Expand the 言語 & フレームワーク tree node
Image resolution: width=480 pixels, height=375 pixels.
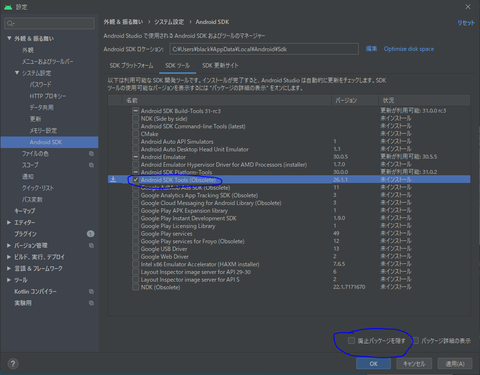(9, 268)
